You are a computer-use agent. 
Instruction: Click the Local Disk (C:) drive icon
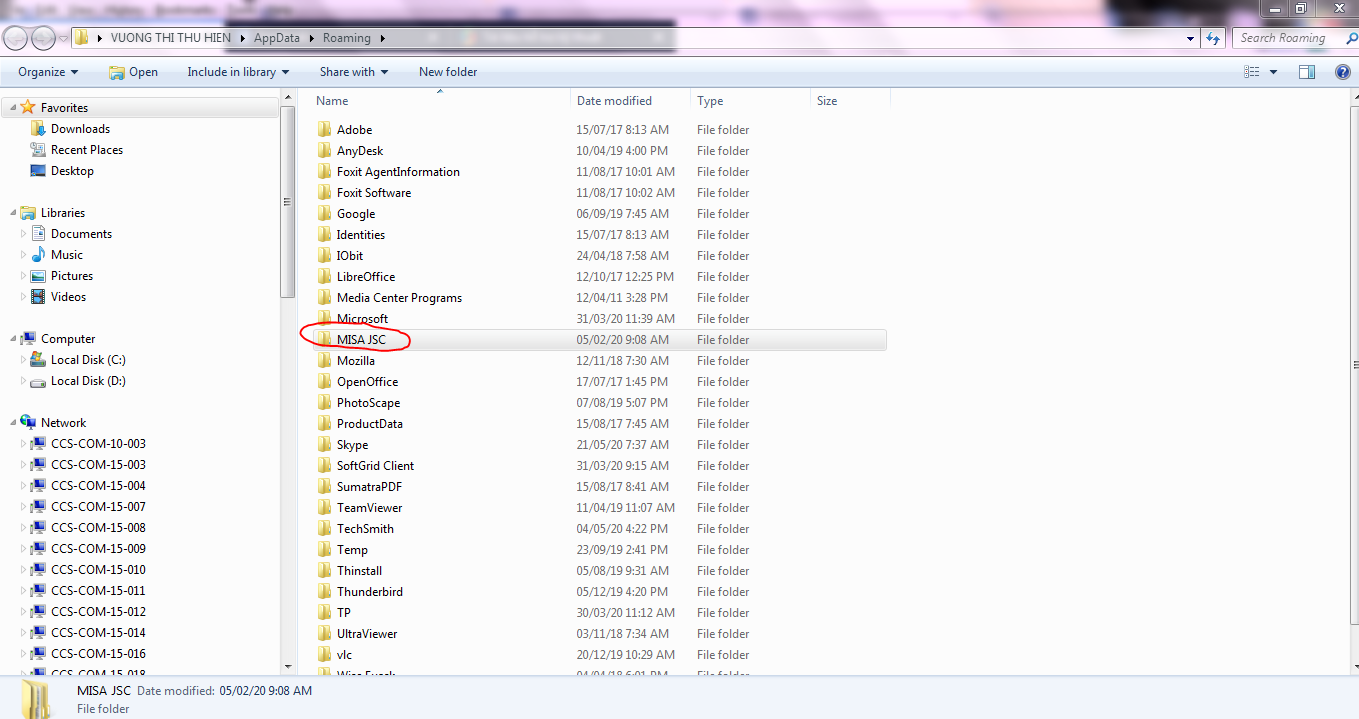(38, 360)
